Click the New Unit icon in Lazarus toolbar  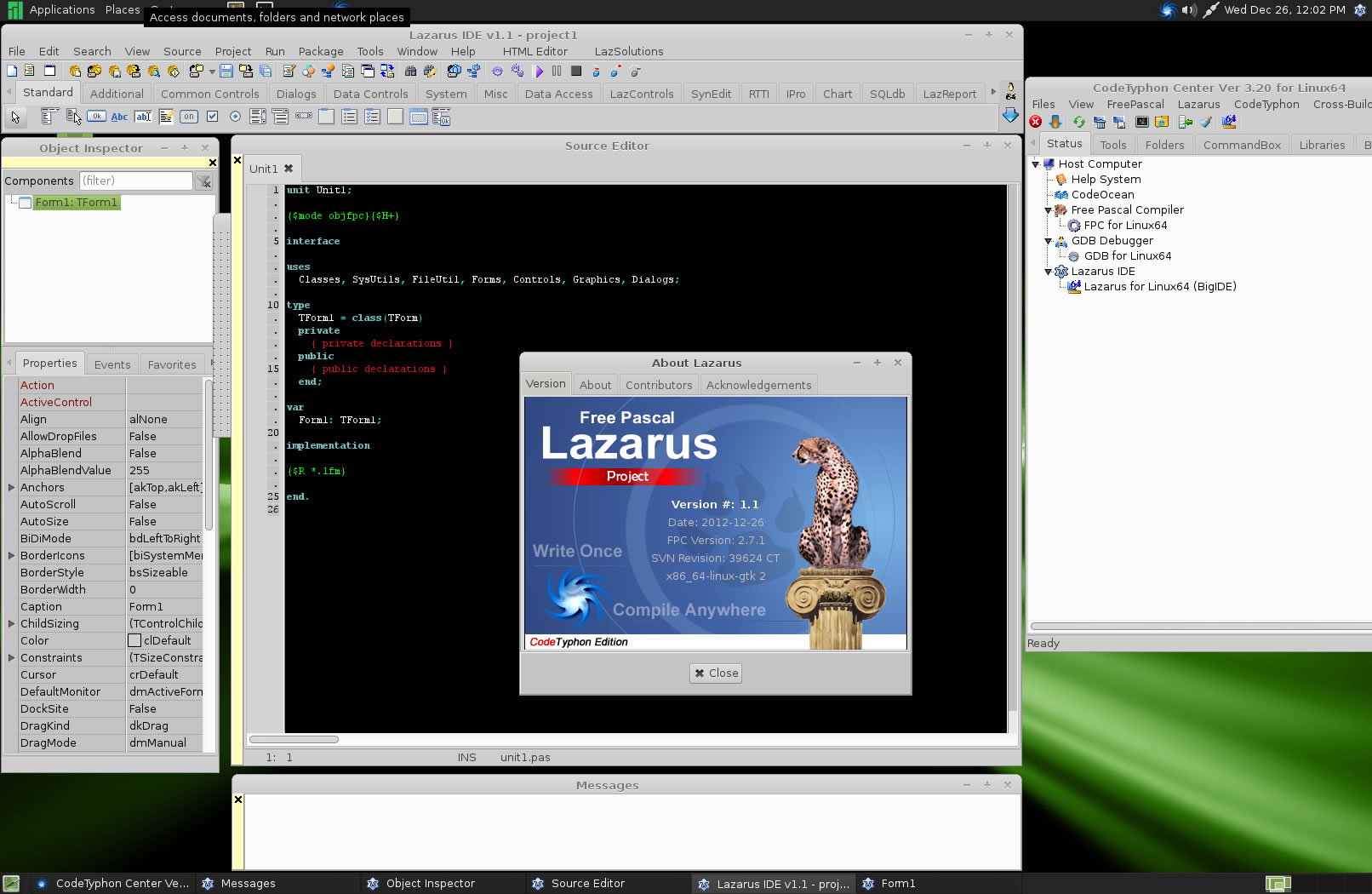coord(29,71)
